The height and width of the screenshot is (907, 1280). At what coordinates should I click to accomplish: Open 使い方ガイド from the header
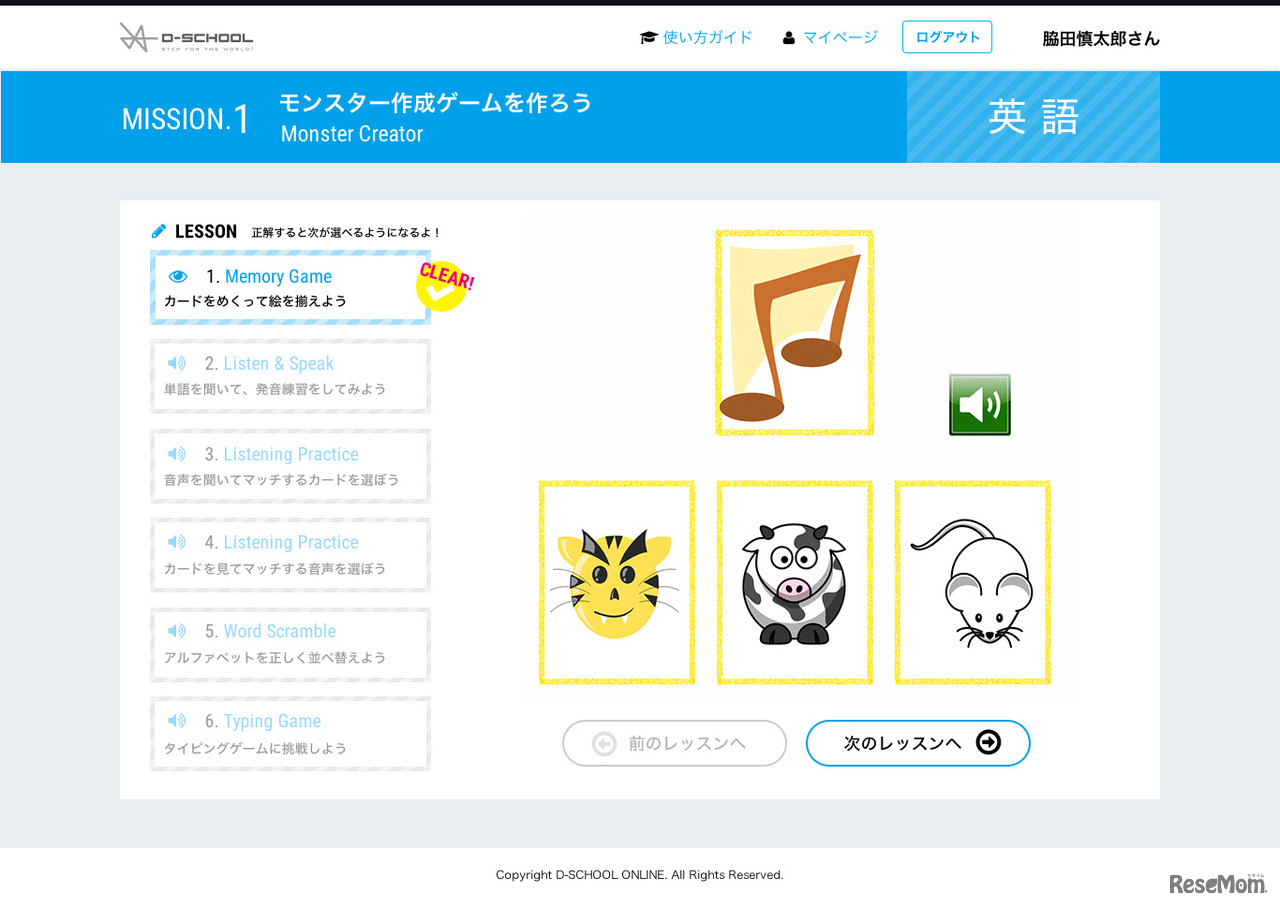point(708,37)
